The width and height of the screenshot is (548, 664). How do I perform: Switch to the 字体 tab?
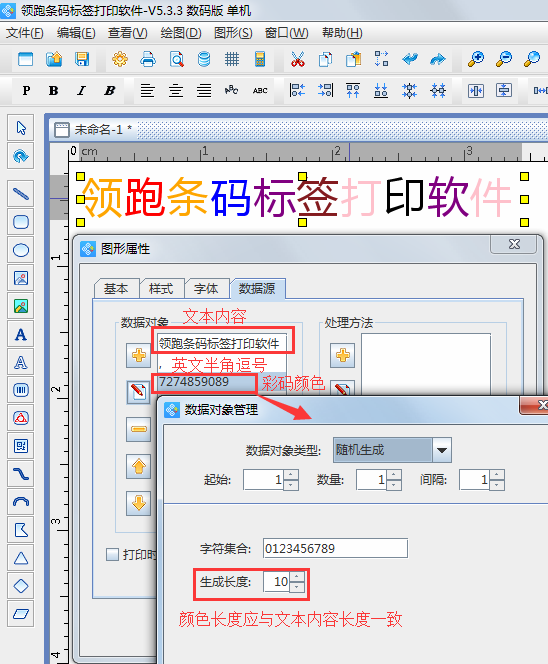pos(207,289)
